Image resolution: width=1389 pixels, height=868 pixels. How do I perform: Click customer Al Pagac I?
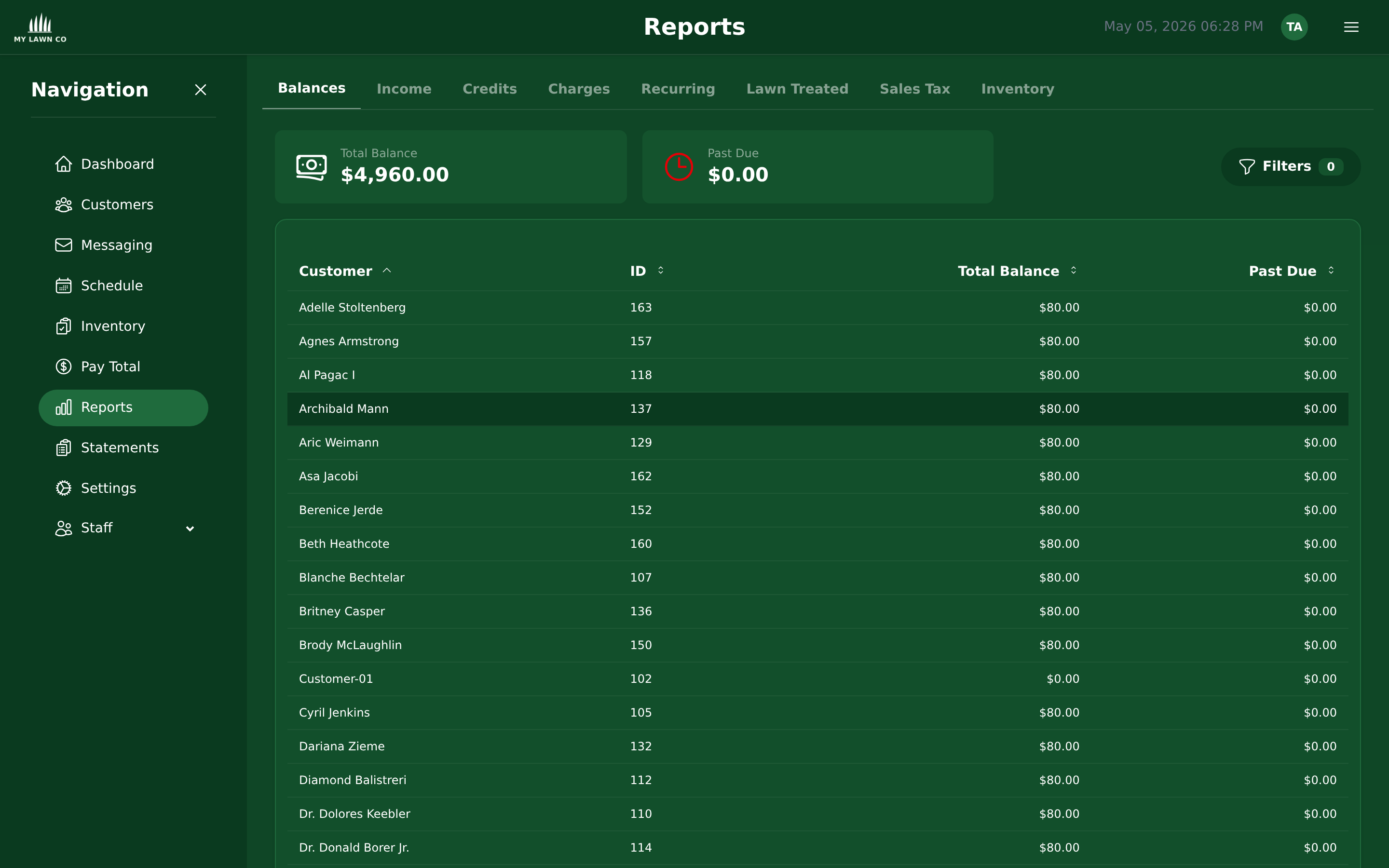click(327, 375)
